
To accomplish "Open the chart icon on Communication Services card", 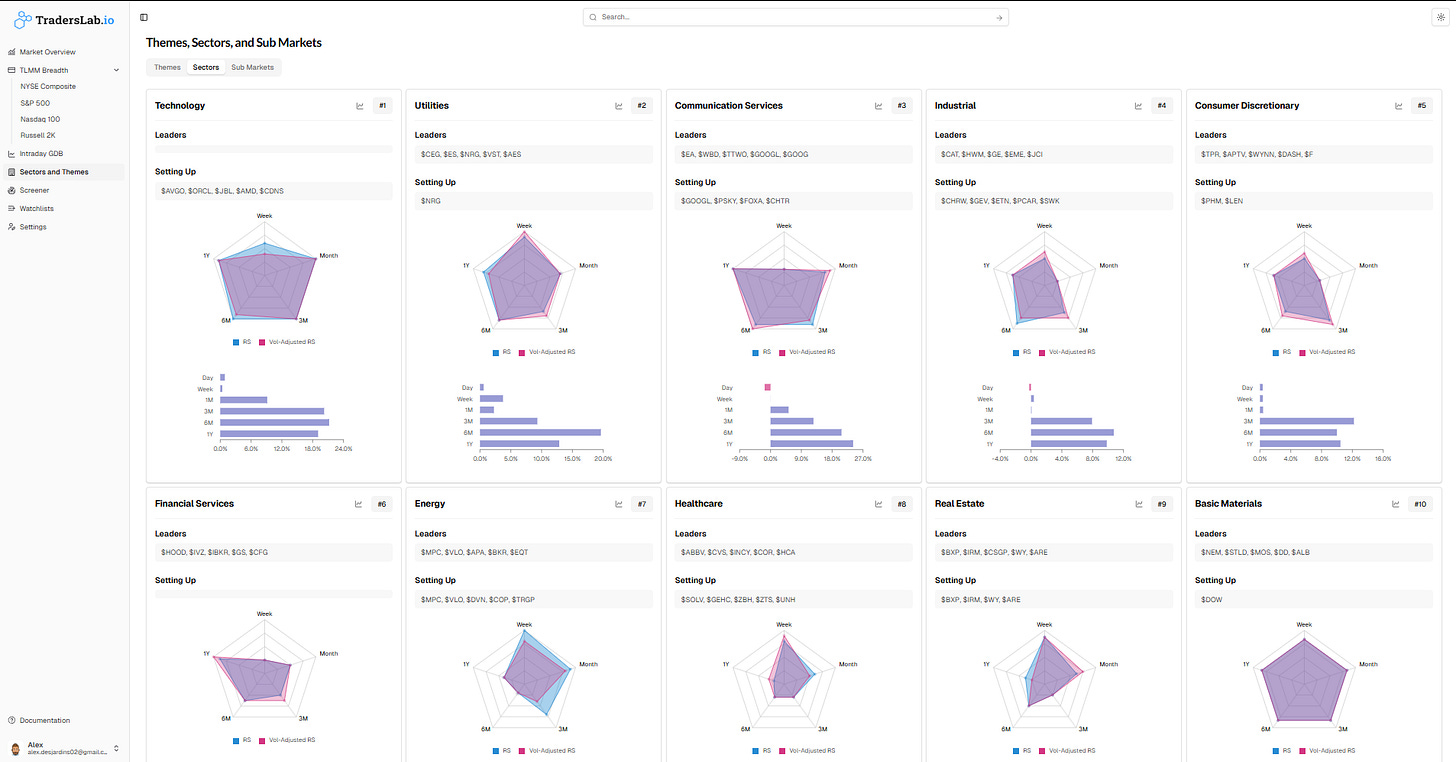I will click(x=879, y=105).
